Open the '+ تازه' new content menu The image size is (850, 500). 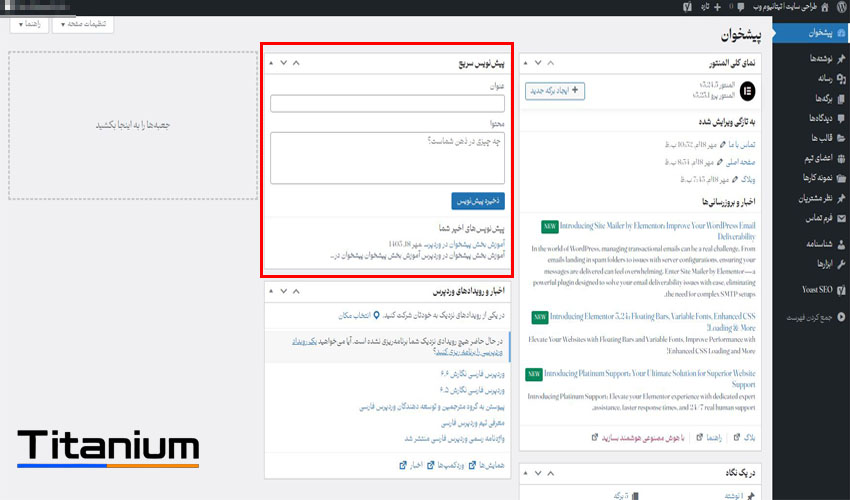(712, 7)
